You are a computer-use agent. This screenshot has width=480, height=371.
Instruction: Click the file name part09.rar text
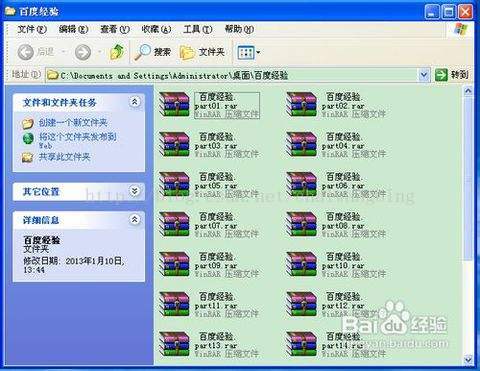pyautogui.click(x=216, y=266)
